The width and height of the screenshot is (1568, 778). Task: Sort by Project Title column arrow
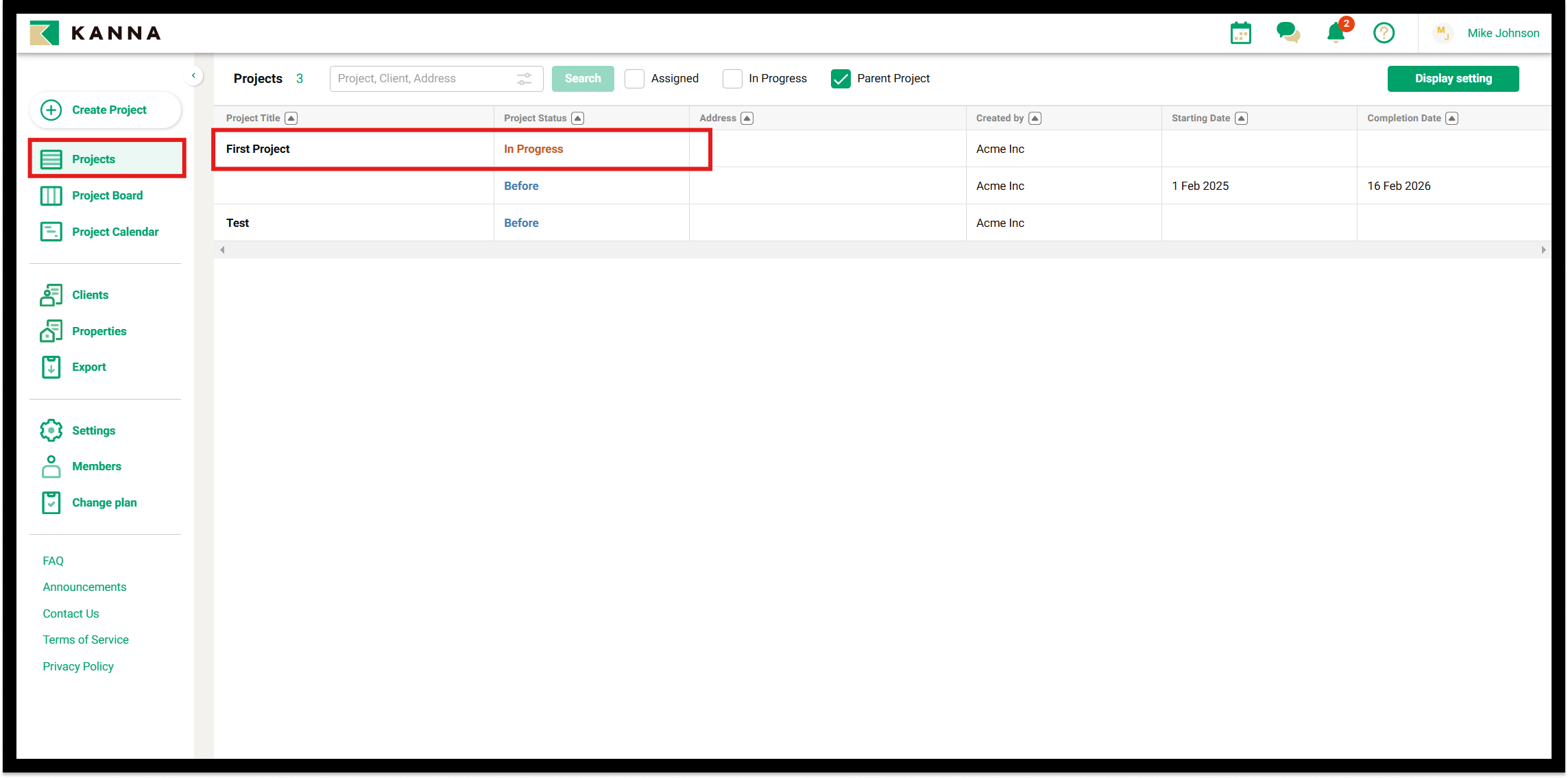[291, 119]
